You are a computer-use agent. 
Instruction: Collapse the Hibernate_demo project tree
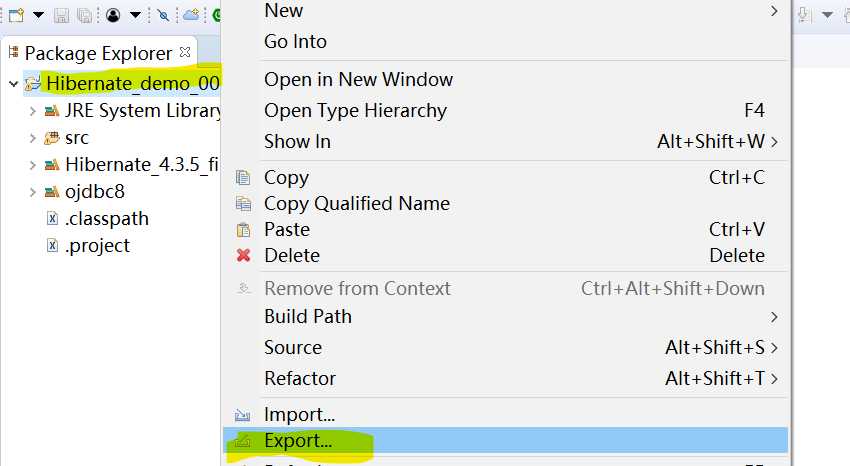[x=13, y=84]
